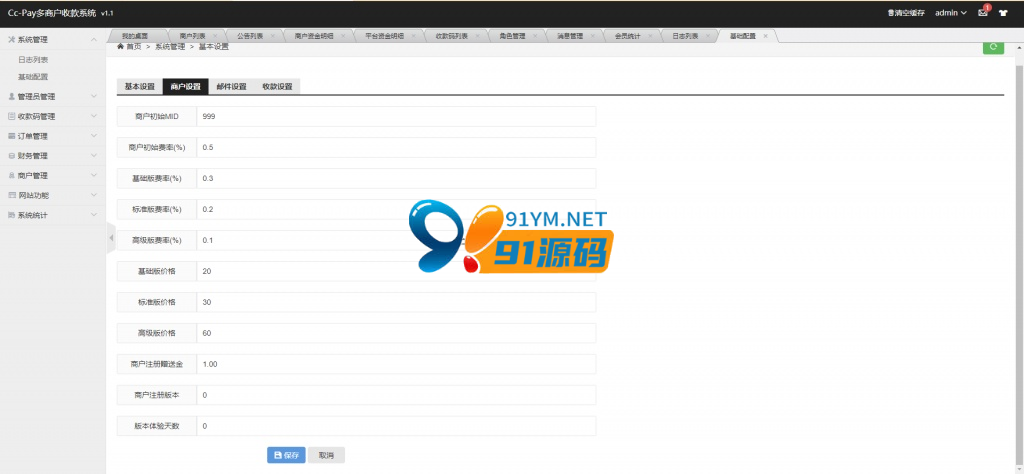Image resolution: width=1024 pixels, height=474 pixels.
Task: Click the 基础版价格 field showing 20
Action: [396, 271]
